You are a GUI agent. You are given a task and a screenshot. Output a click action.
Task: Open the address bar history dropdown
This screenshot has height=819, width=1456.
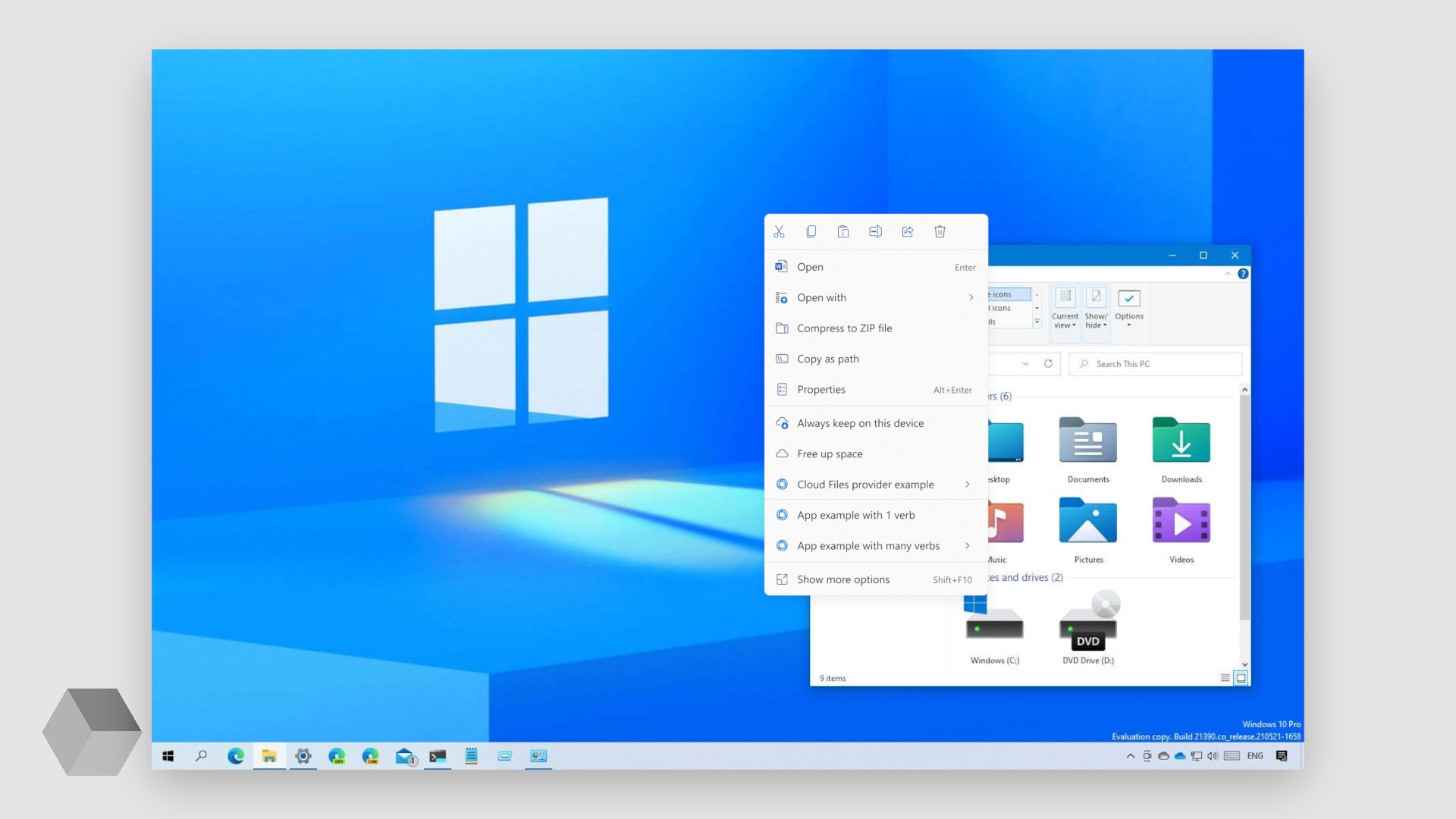1025,364
